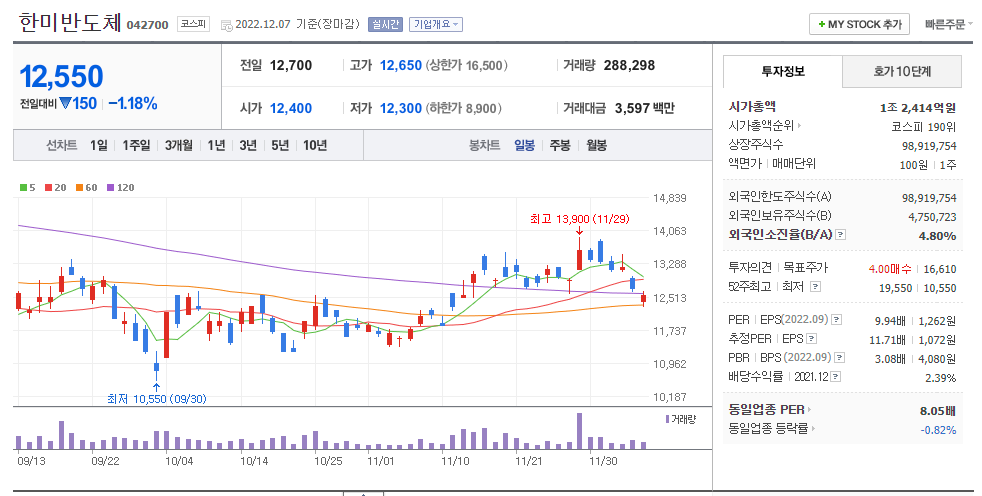Select the 주봉 candle chart

(560, 145)
